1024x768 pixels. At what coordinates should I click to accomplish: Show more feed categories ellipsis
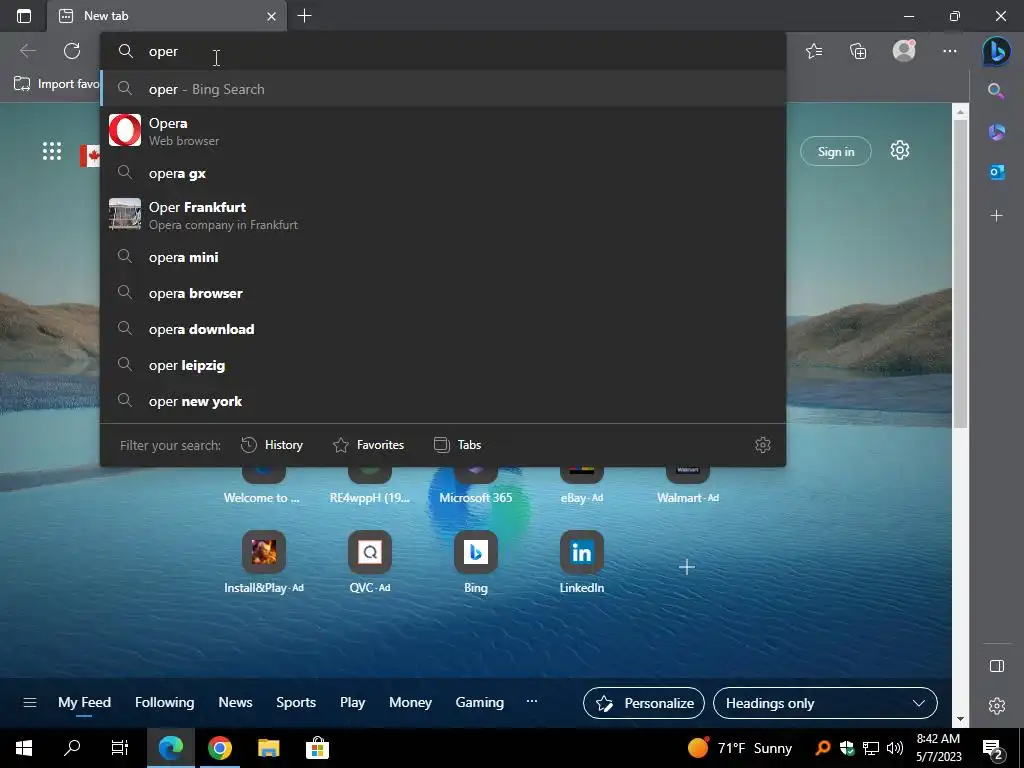click(532, 701)
